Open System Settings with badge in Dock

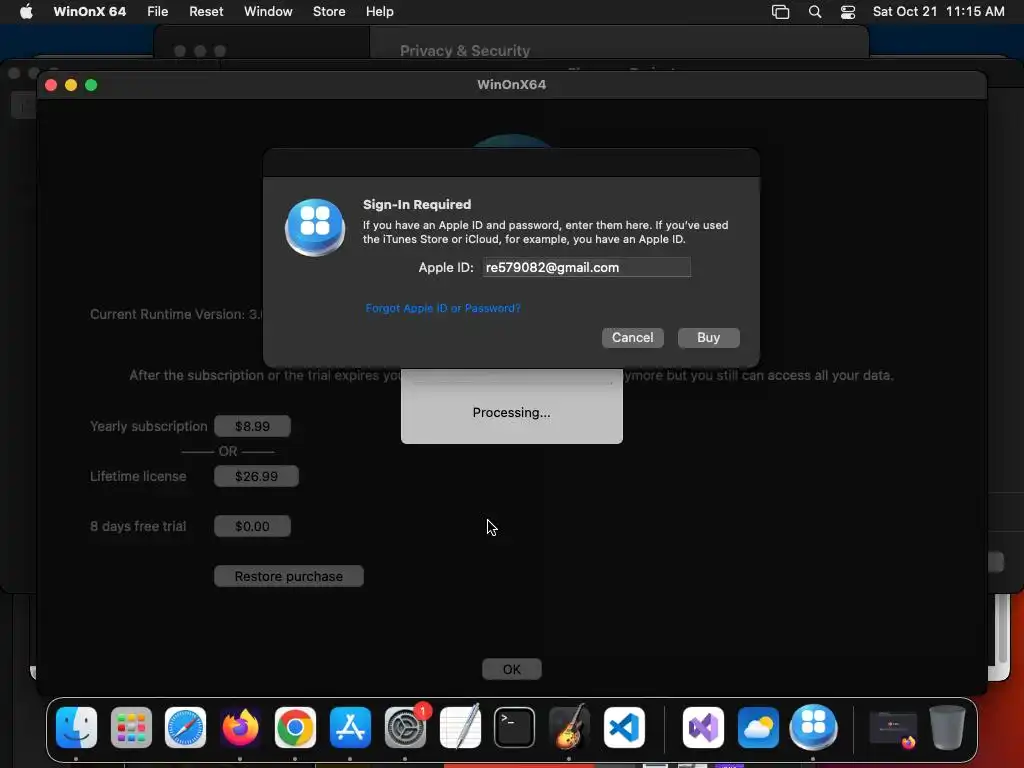pyautogui.click(x=406, y=727)
